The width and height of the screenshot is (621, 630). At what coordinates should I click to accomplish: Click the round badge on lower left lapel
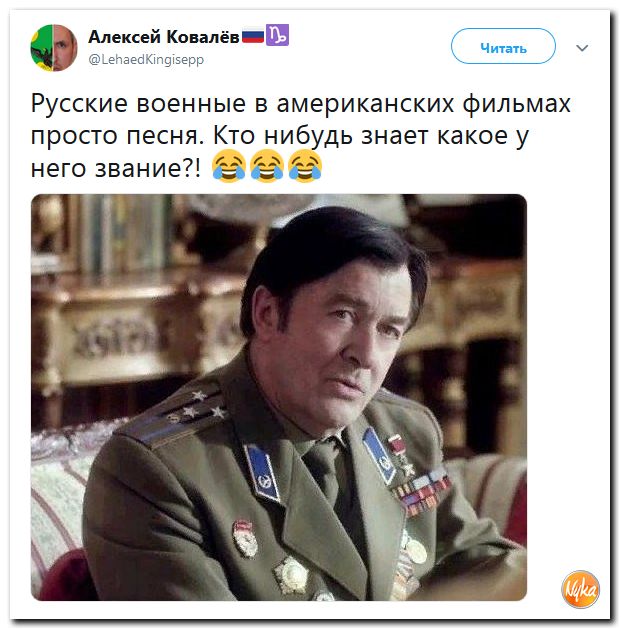click(245, 538)
